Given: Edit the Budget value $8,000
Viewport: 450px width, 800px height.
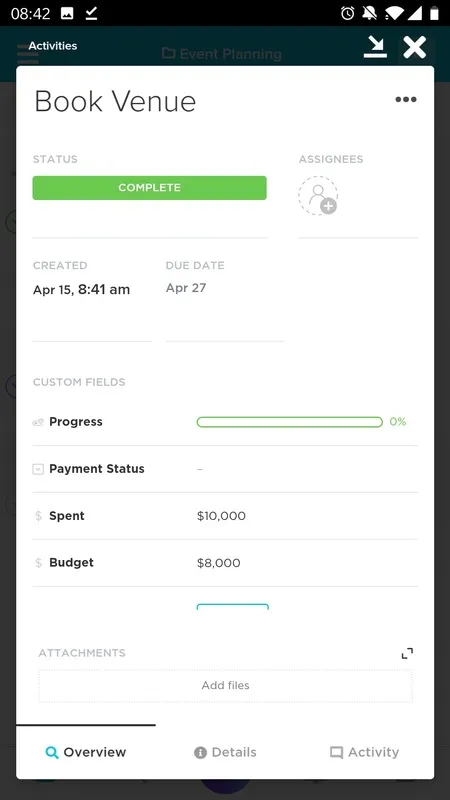Looking at the screenshot, I should tap(218, 563).
